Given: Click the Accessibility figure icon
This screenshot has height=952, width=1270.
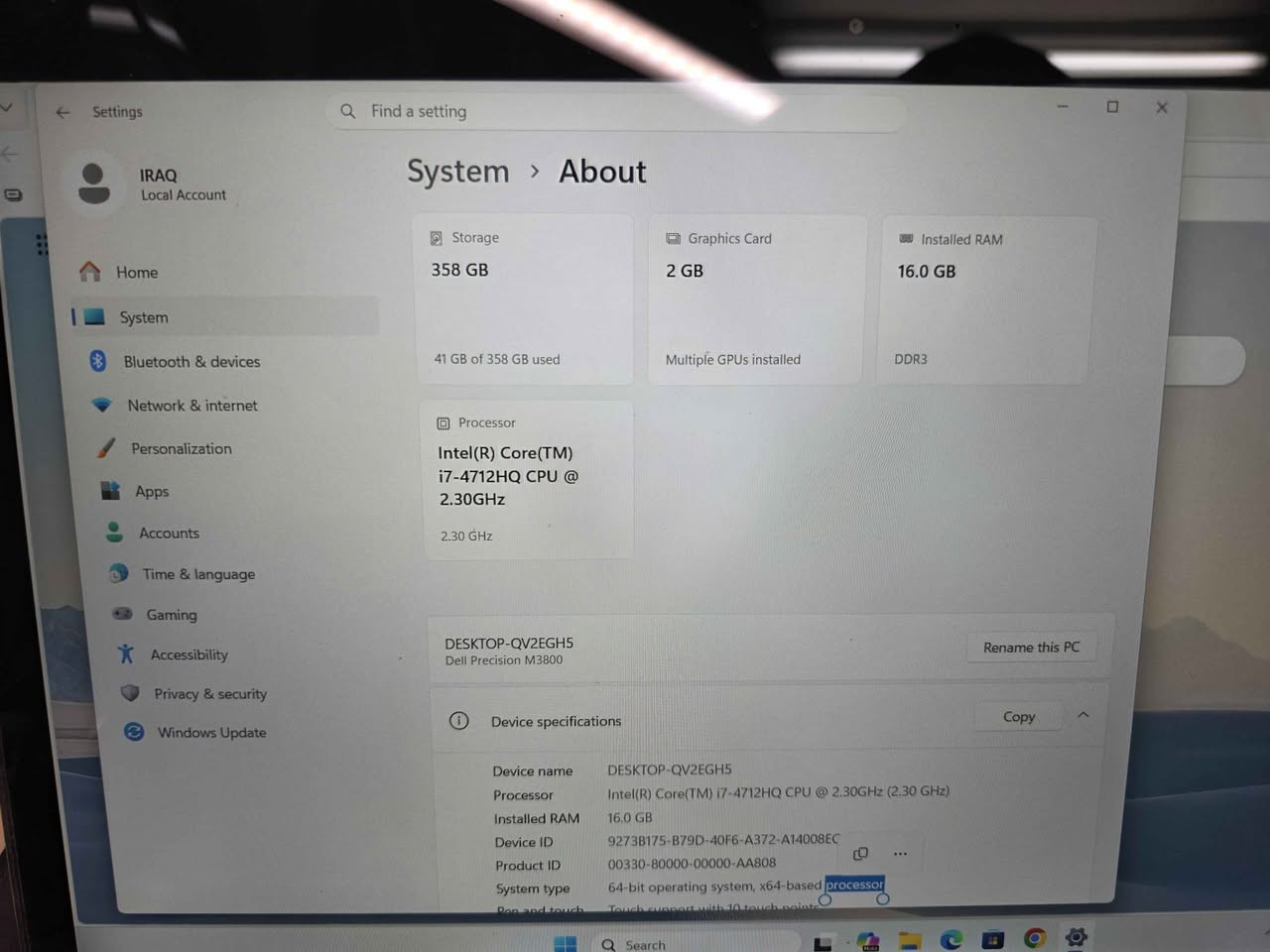Looking at the screenshot, I should click(x=126, y=654).
